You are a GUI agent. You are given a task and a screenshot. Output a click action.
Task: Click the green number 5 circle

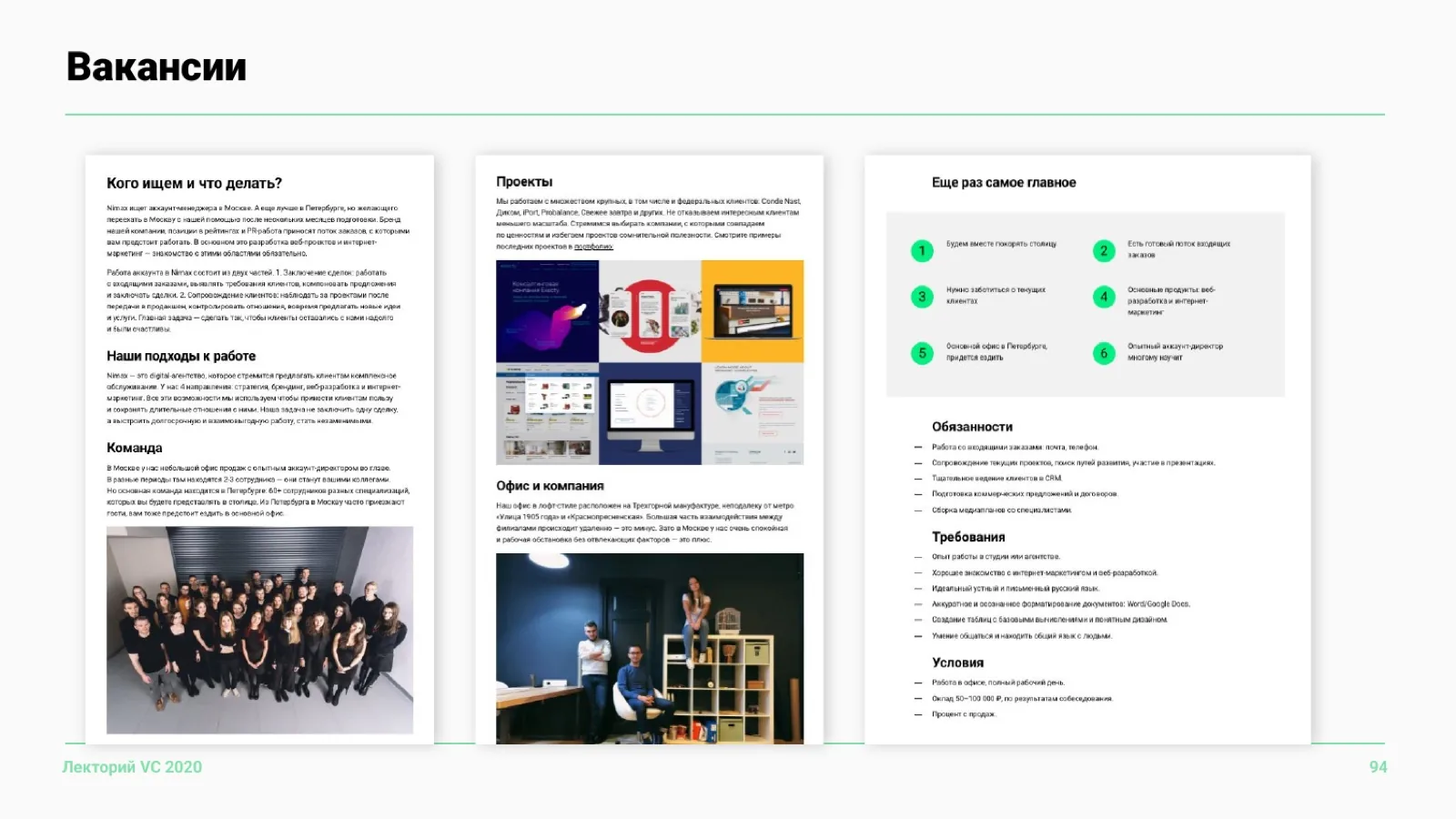coord(922,353)
